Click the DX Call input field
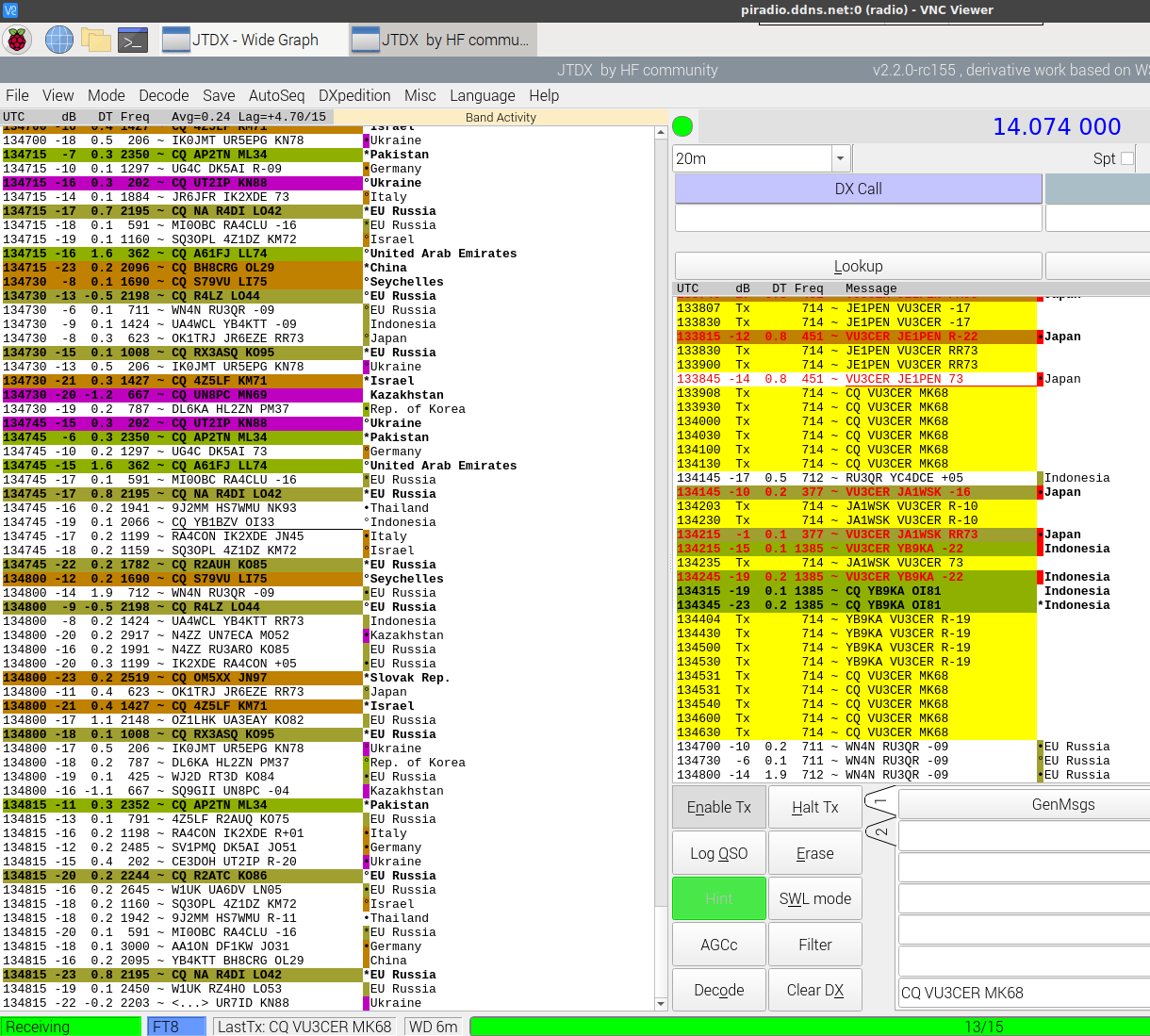Viewport: 1150px width, 1036px height. (x=859, y=218)
